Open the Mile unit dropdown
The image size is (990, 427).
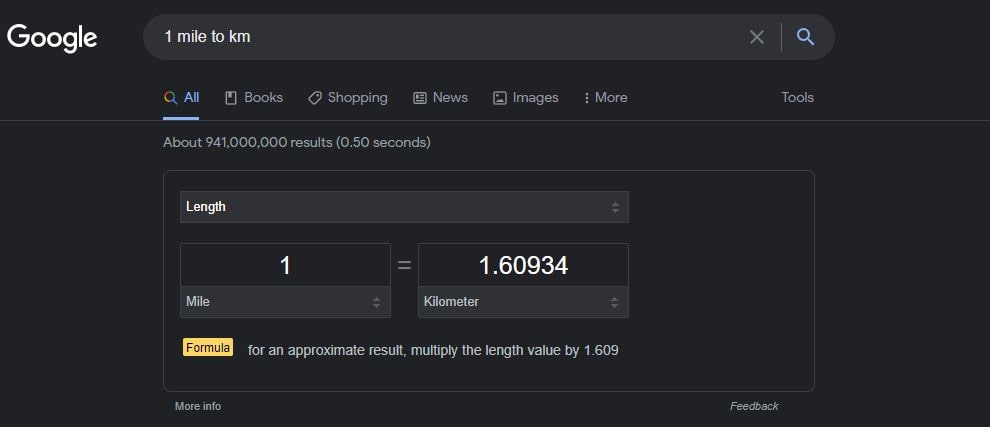pyautogui.click(x=285, y=302)
